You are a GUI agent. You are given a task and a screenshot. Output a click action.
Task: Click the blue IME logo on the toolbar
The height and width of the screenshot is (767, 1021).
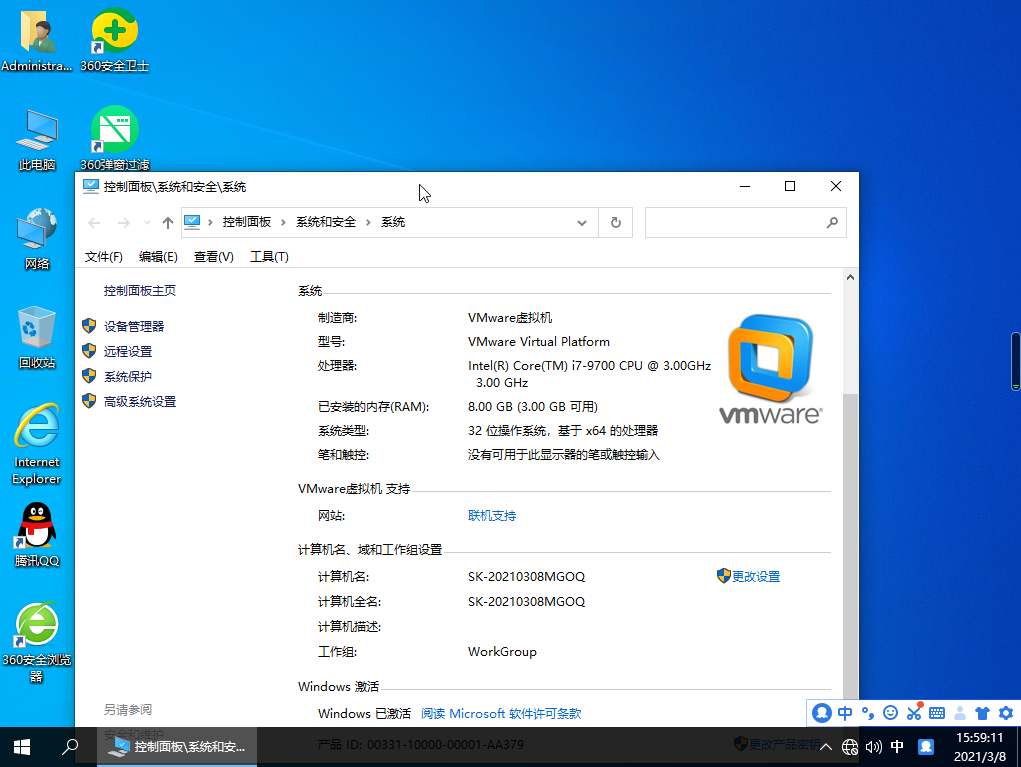pyautogui.click(x=822, y=713)
